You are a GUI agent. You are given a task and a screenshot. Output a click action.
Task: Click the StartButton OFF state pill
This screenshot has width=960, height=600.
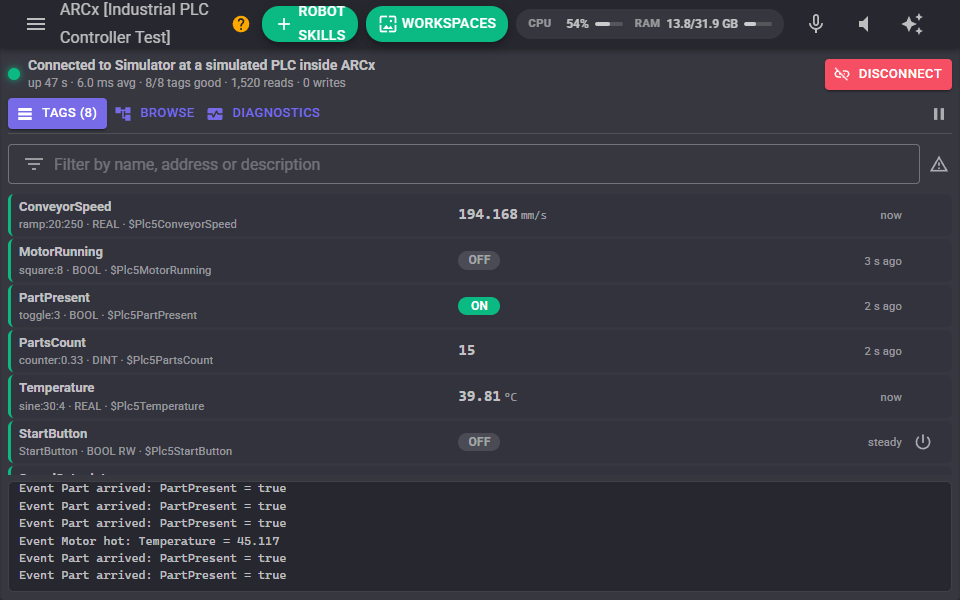(479, 442)
